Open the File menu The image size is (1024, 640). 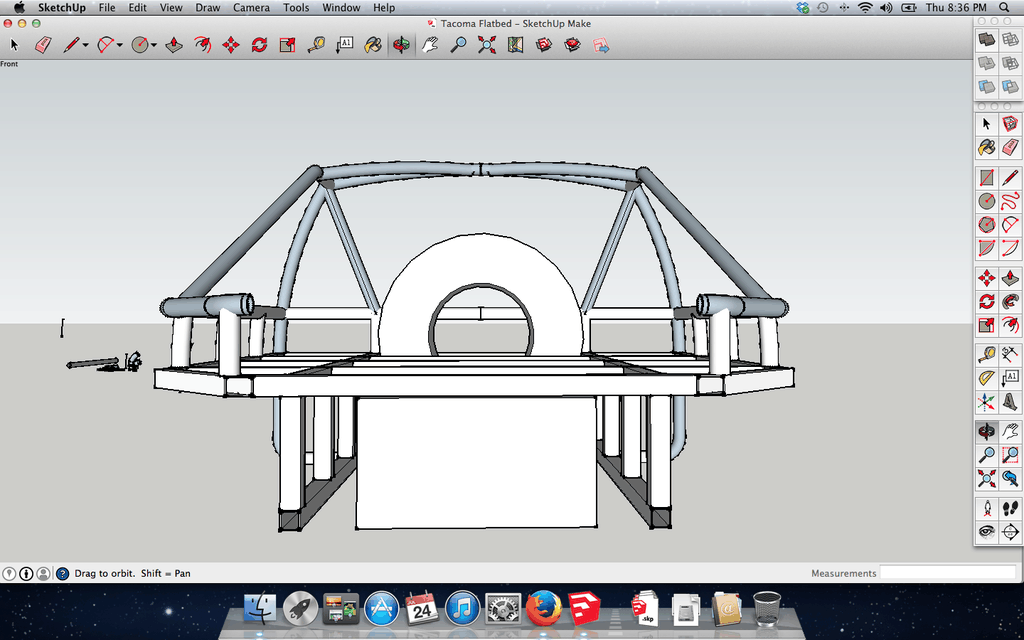(x=106, y=8)
